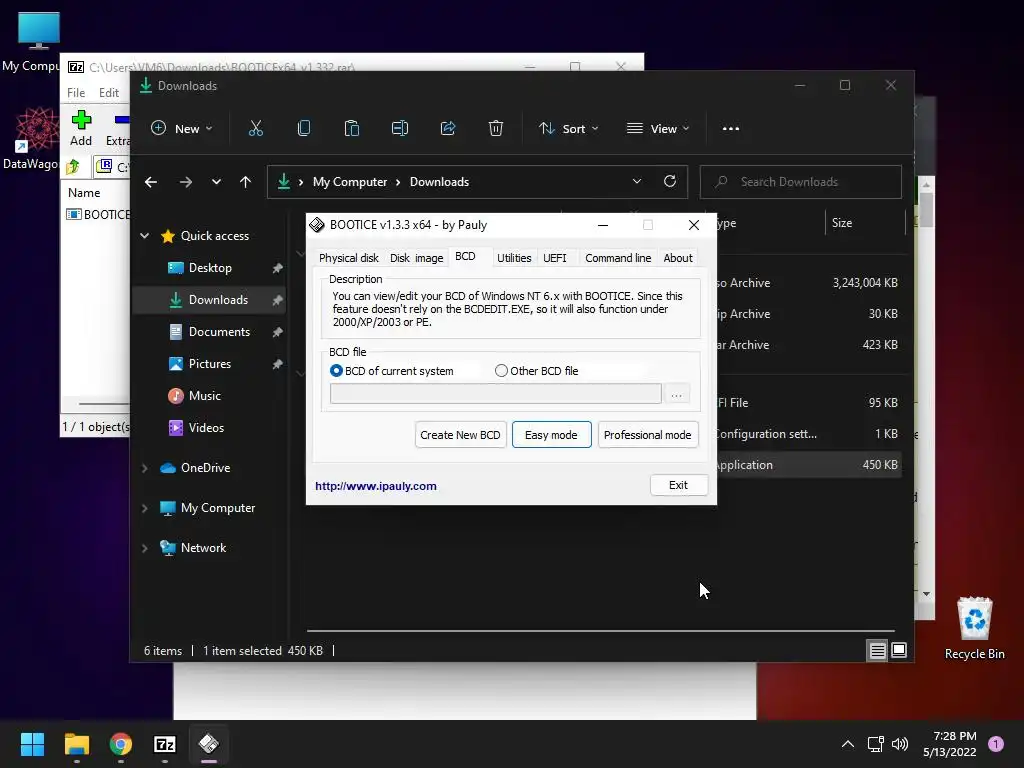Switch to the Command line tab

pos(618,258)
